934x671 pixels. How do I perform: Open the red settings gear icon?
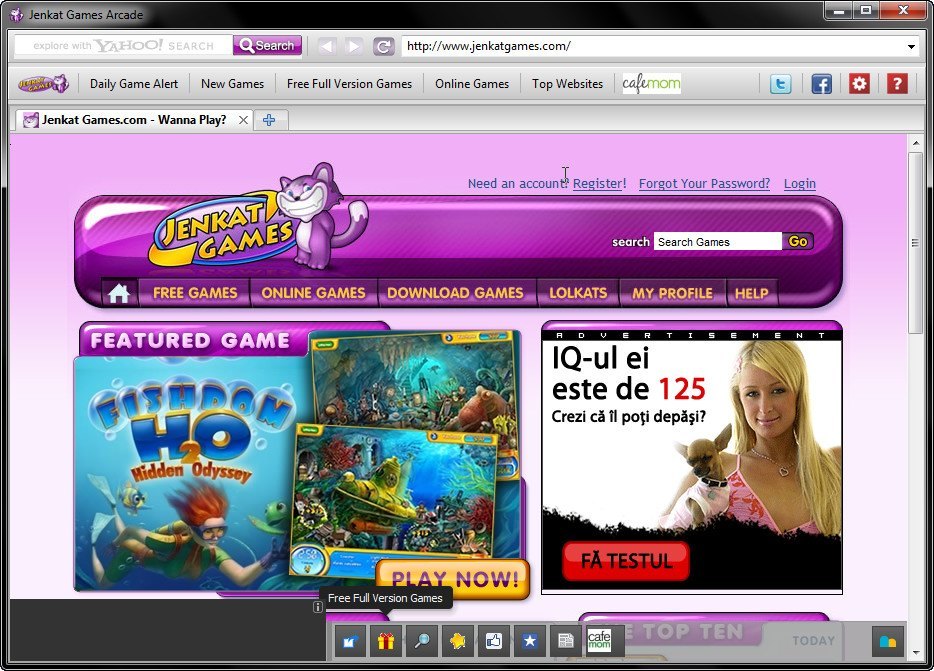[859, 84]
